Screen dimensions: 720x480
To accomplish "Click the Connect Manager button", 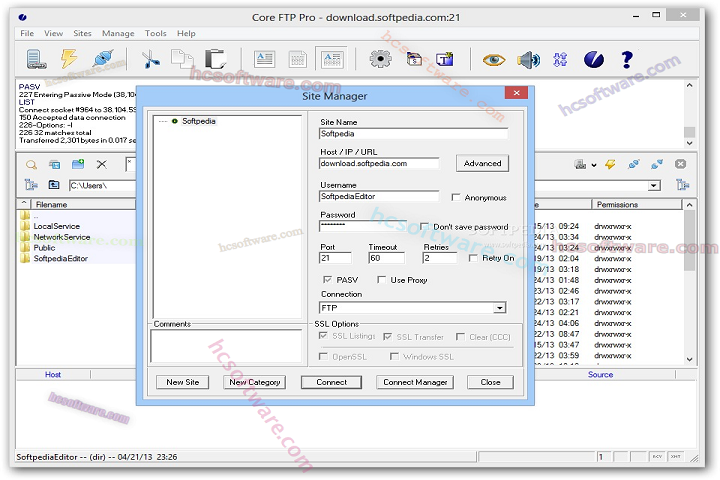I will coord(415,382).
